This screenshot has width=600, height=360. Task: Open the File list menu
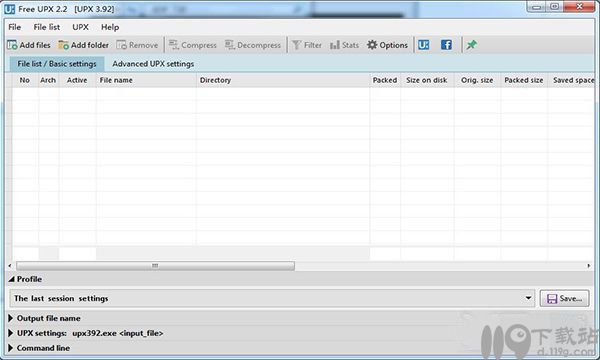(47, 27)
